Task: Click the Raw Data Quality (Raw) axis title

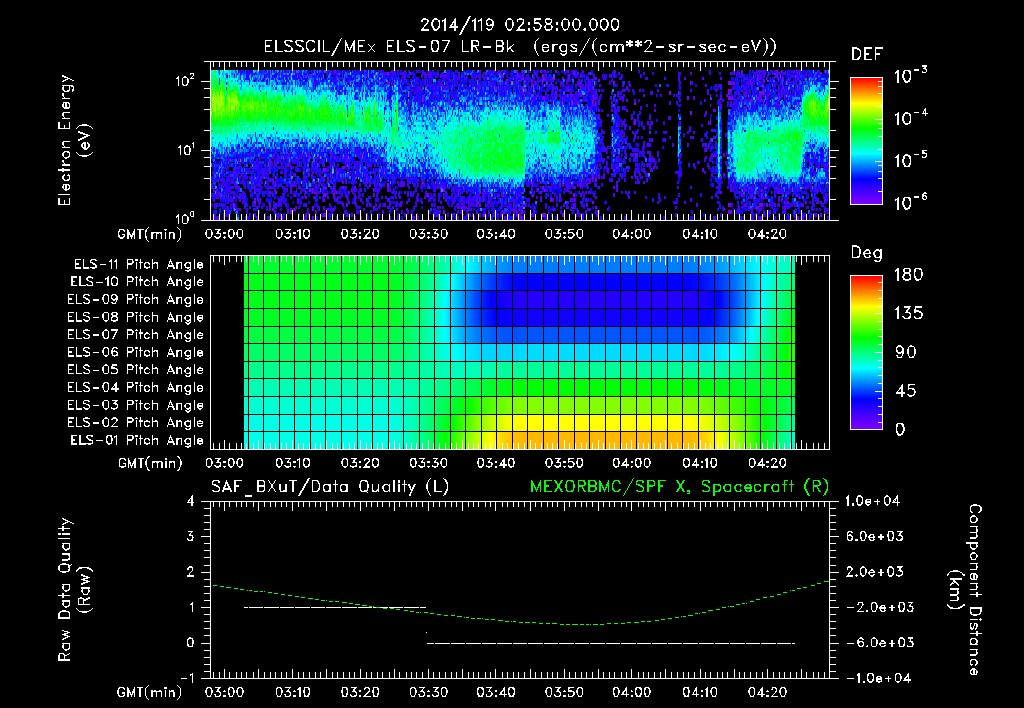Action: [x=74, y=590]
